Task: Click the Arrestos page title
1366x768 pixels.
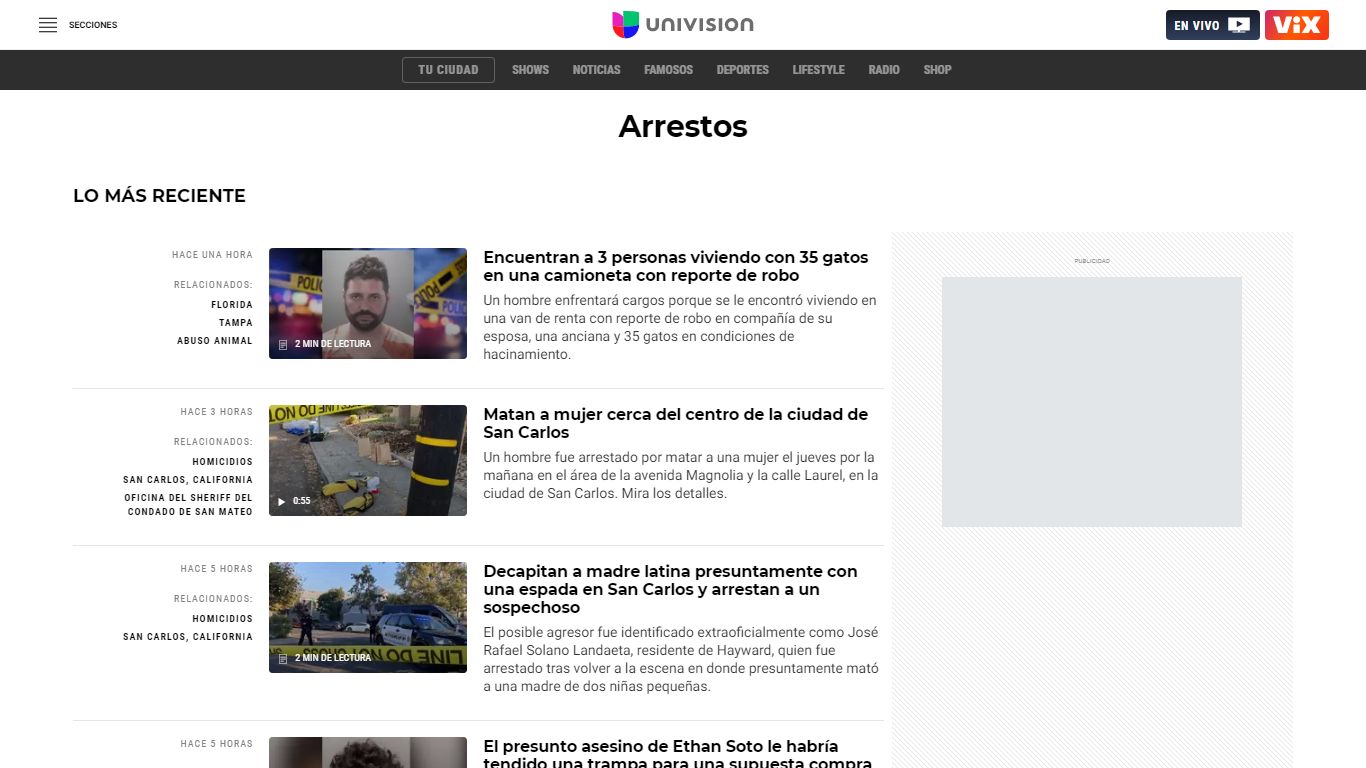Action: tap(683, 126)
